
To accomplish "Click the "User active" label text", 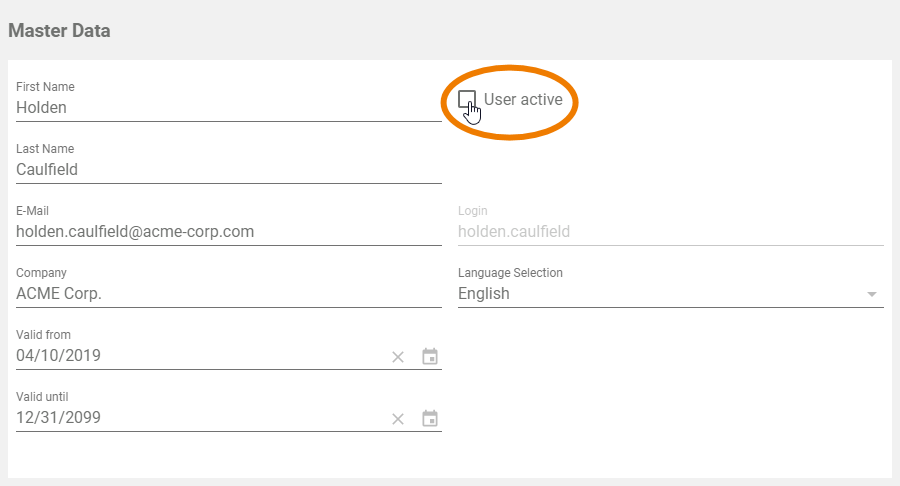I will tap(523, 100).
